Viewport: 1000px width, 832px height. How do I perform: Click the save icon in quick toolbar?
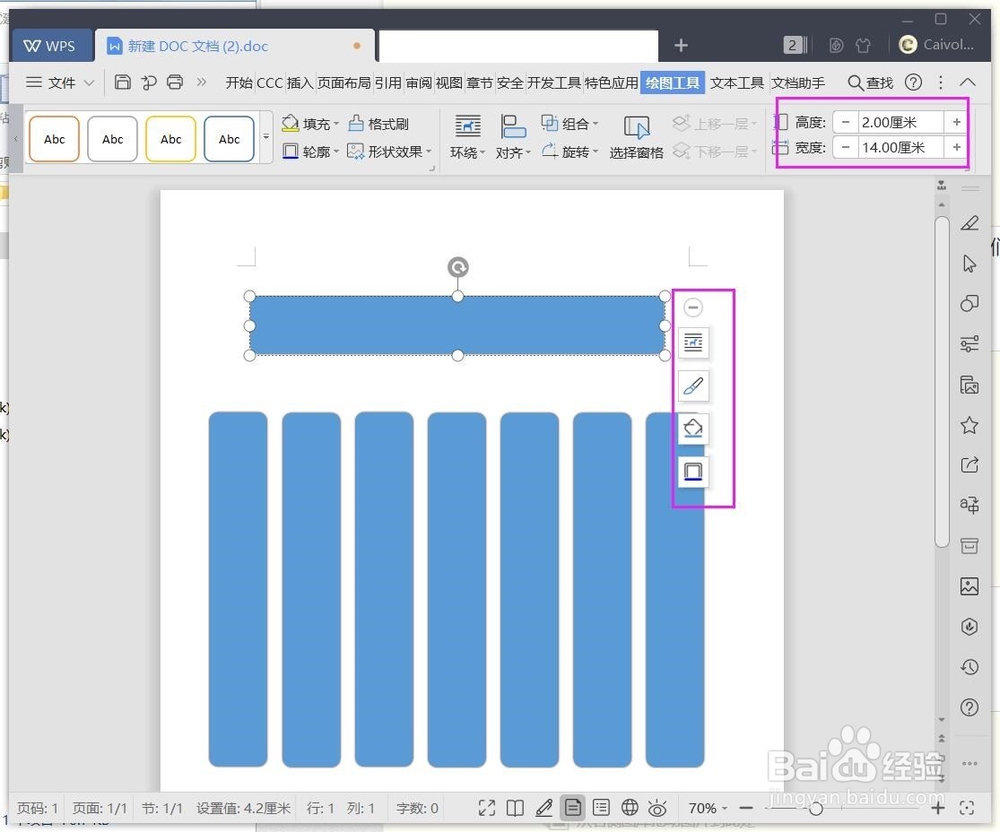[x=122, y=82]
